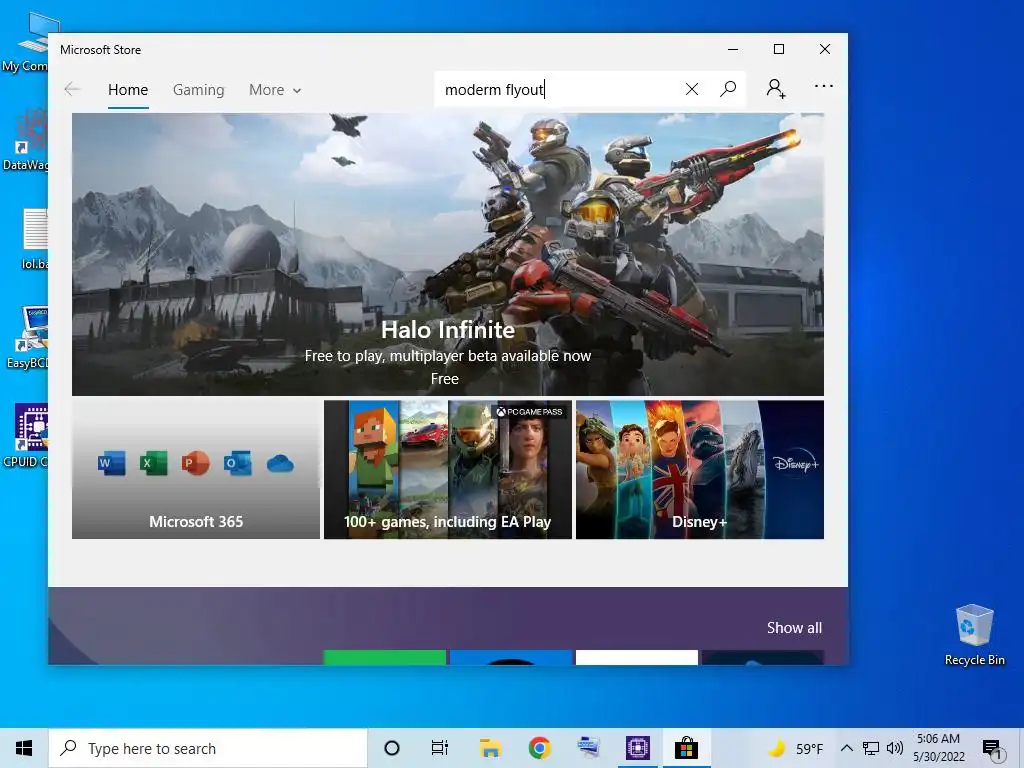
Task: Select the EasyBCD desktop icon
Action: pyautogui.click(x=26, y=337)
